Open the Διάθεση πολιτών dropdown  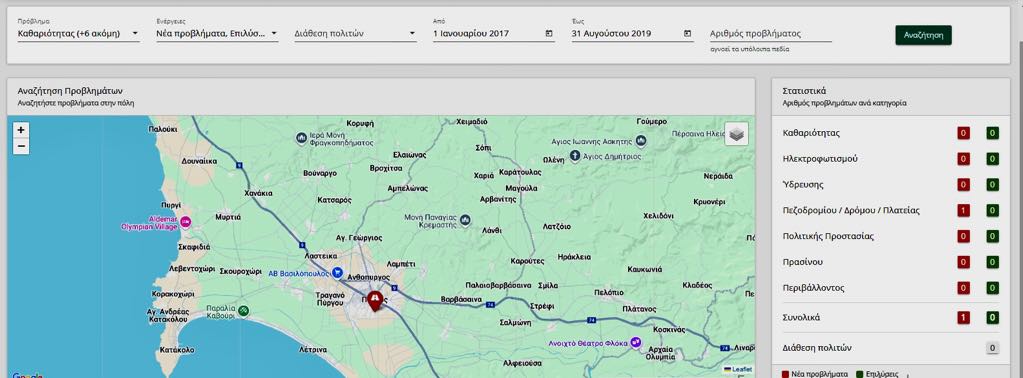point(356,33)
